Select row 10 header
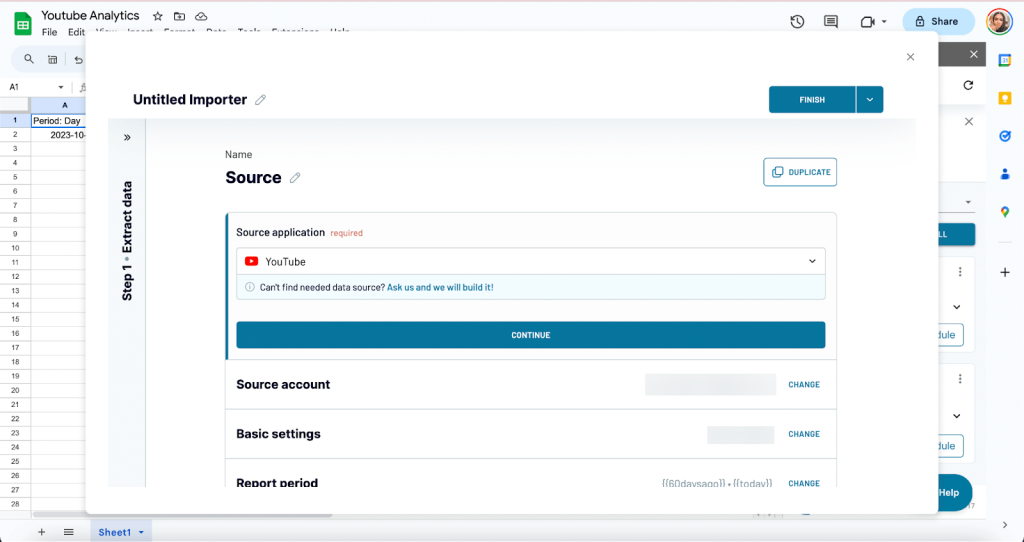The image size is (1024, 542). click(x=15, y=248)
